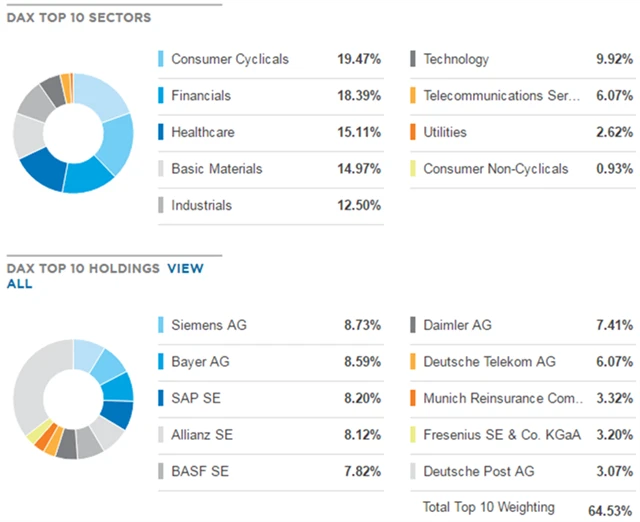
Task: Click the Siemens AG color swatch
Action: [161, 325]
